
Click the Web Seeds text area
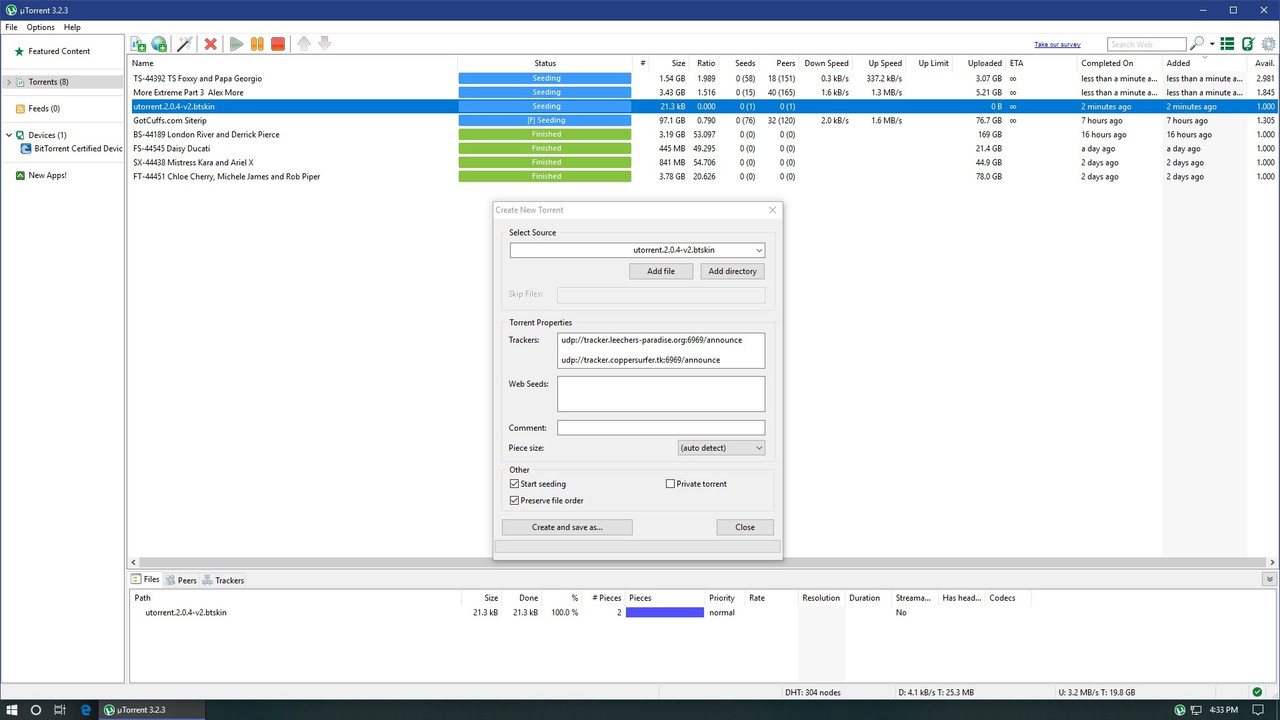(661, 394)
